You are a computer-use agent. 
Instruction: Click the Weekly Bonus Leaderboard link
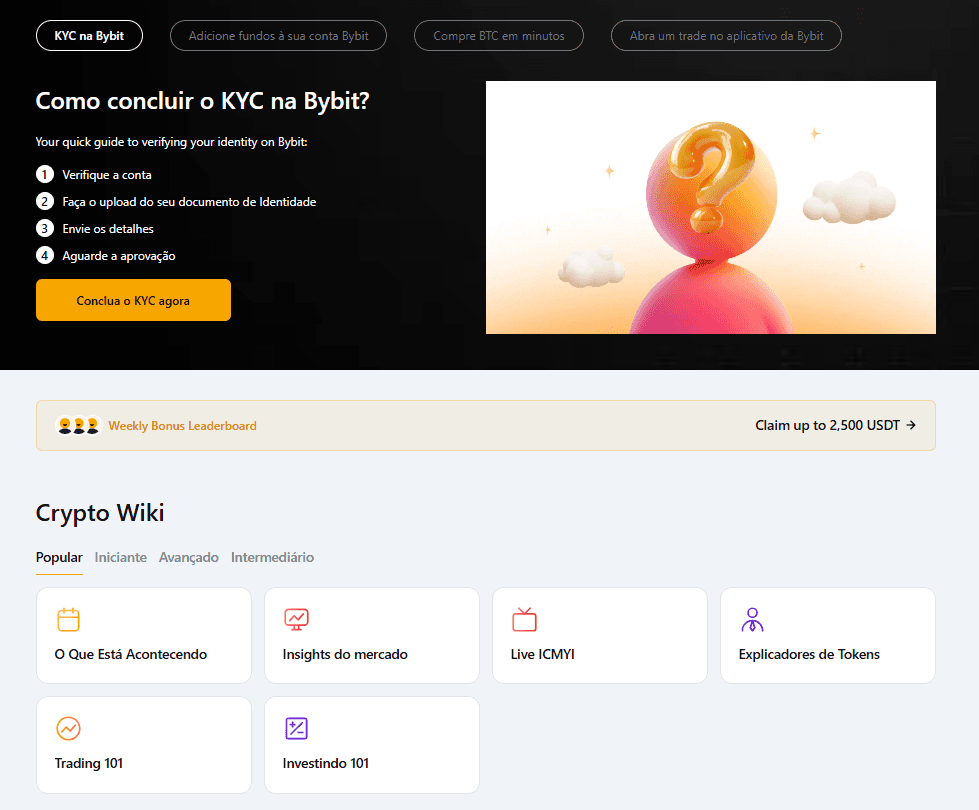tap(182, 426)
